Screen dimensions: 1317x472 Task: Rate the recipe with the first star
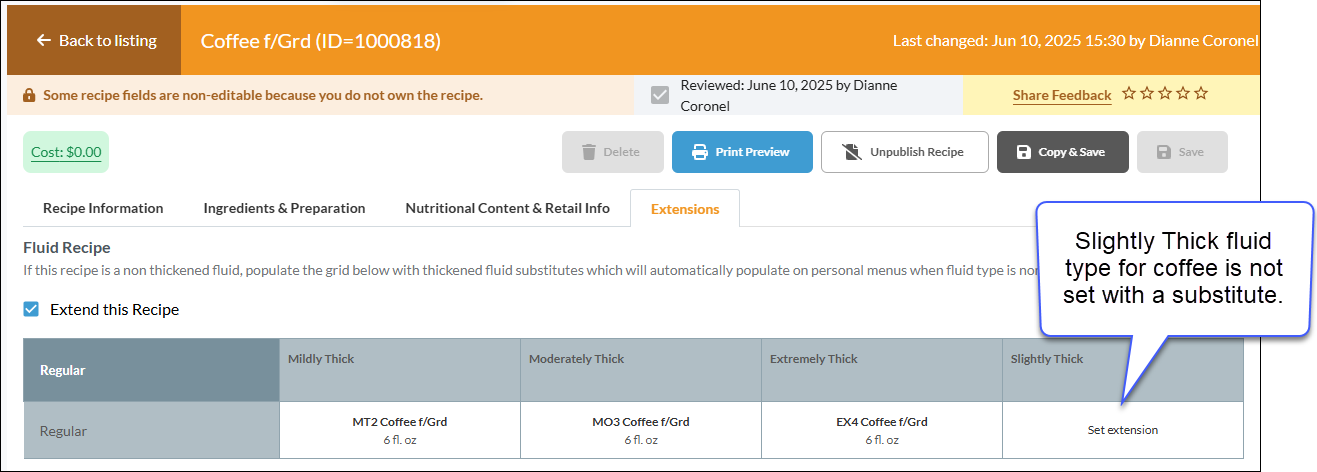point(1129,94)
